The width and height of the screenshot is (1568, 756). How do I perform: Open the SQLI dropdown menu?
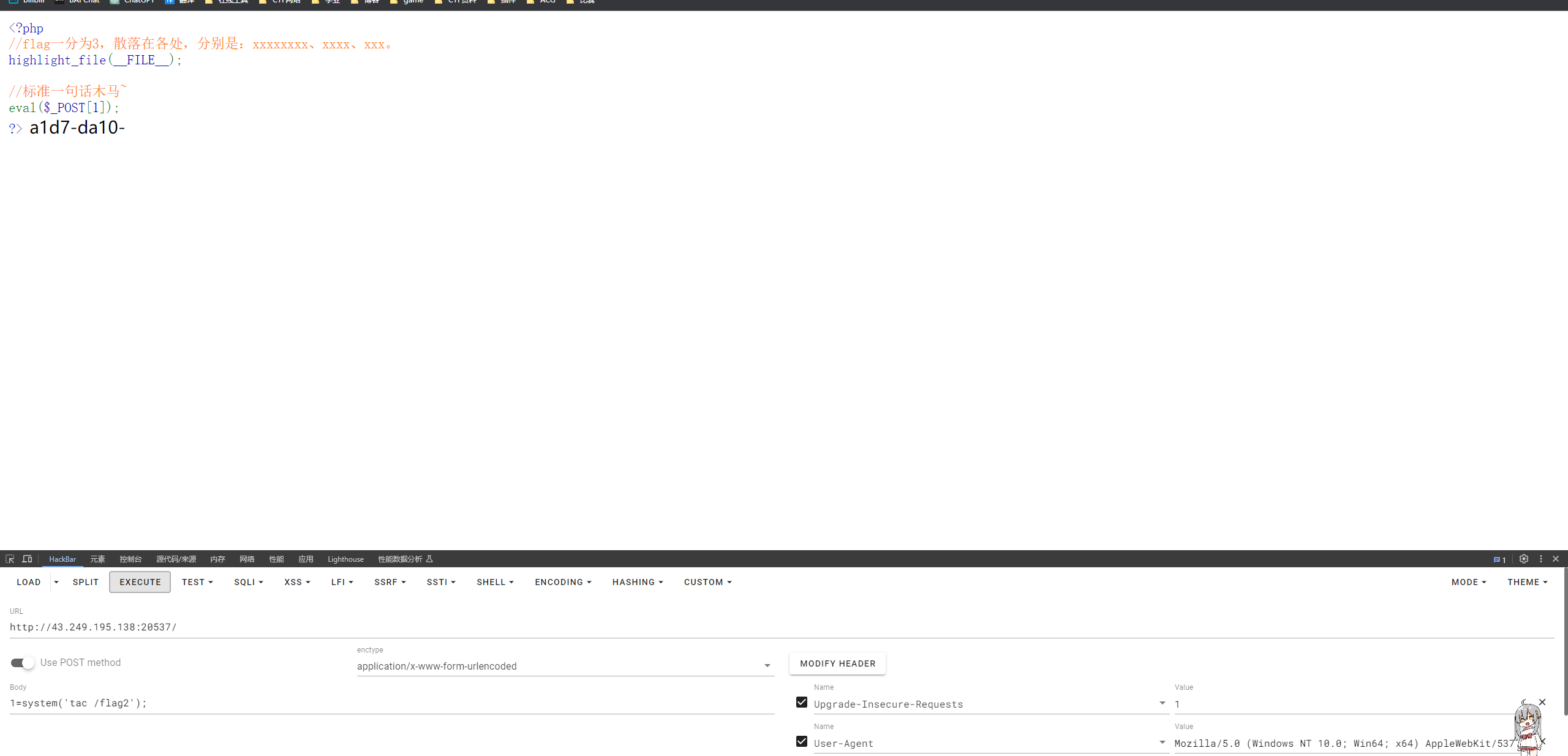pos(248,582)
